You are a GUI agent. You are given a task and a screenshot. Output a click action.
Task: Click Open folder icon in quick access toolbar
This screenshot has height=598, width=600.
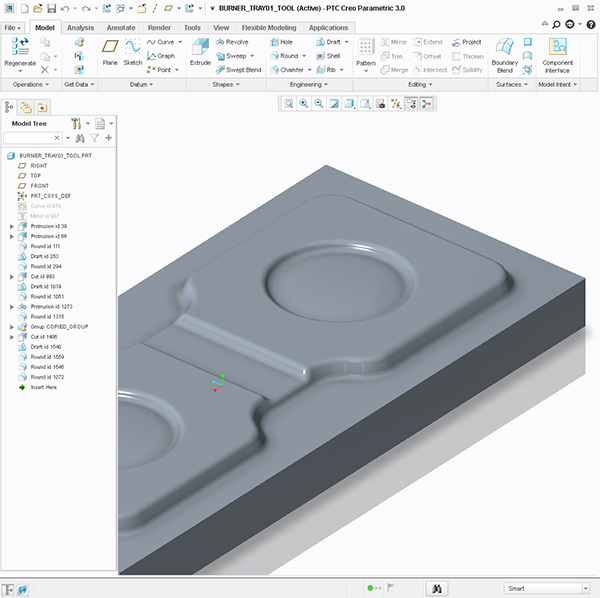tap(38, 8)
